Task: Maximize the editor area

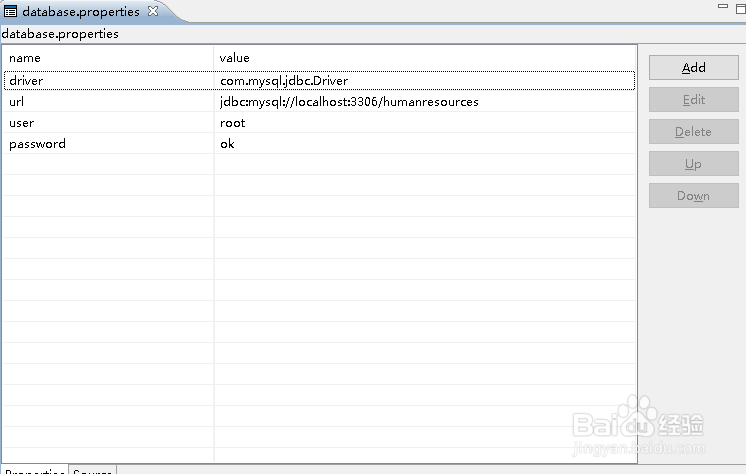Action: click(741, 8)
